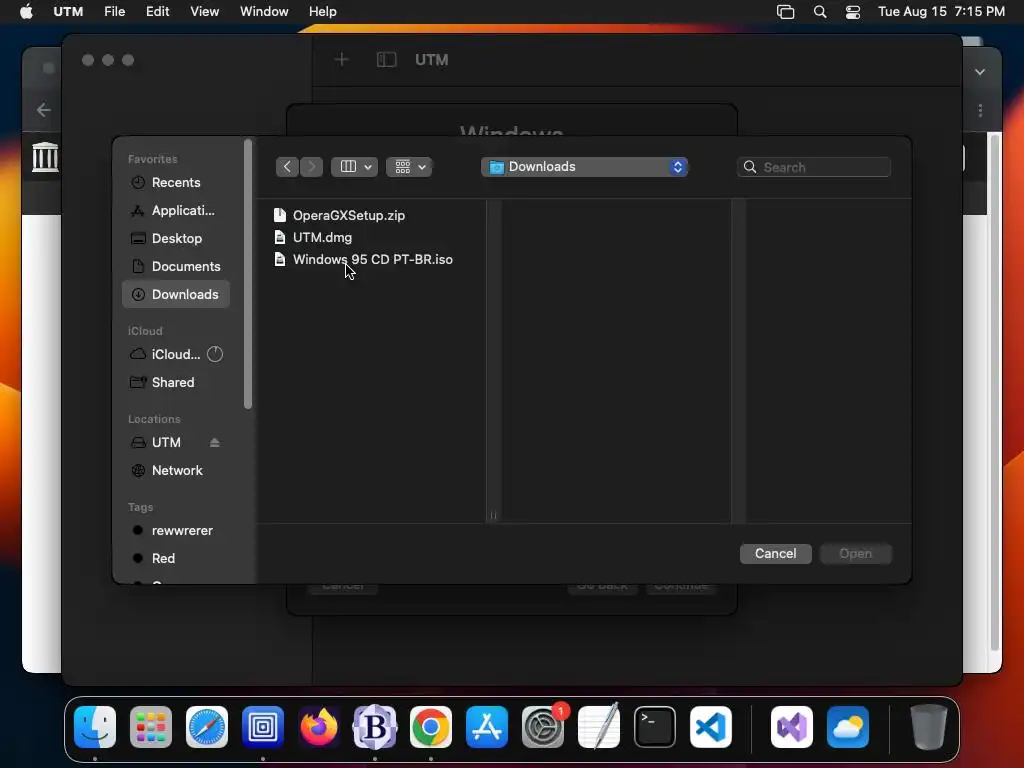
Task: Select Shared in the sidebar
Action: [x=176, y=383]
